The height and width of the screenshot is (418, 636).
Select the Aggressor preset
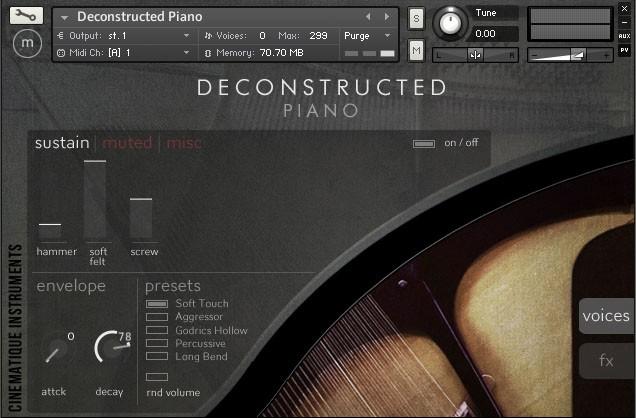(157, 317)
